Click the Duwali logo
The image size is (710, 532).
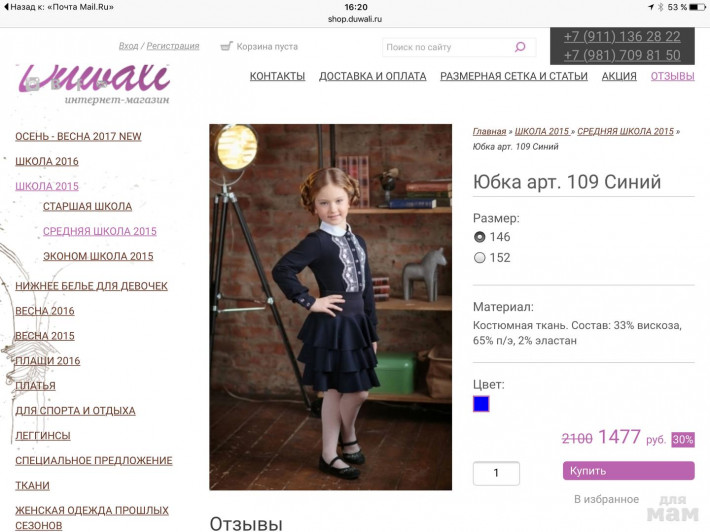pyautogui.click(x=94, y=84)
